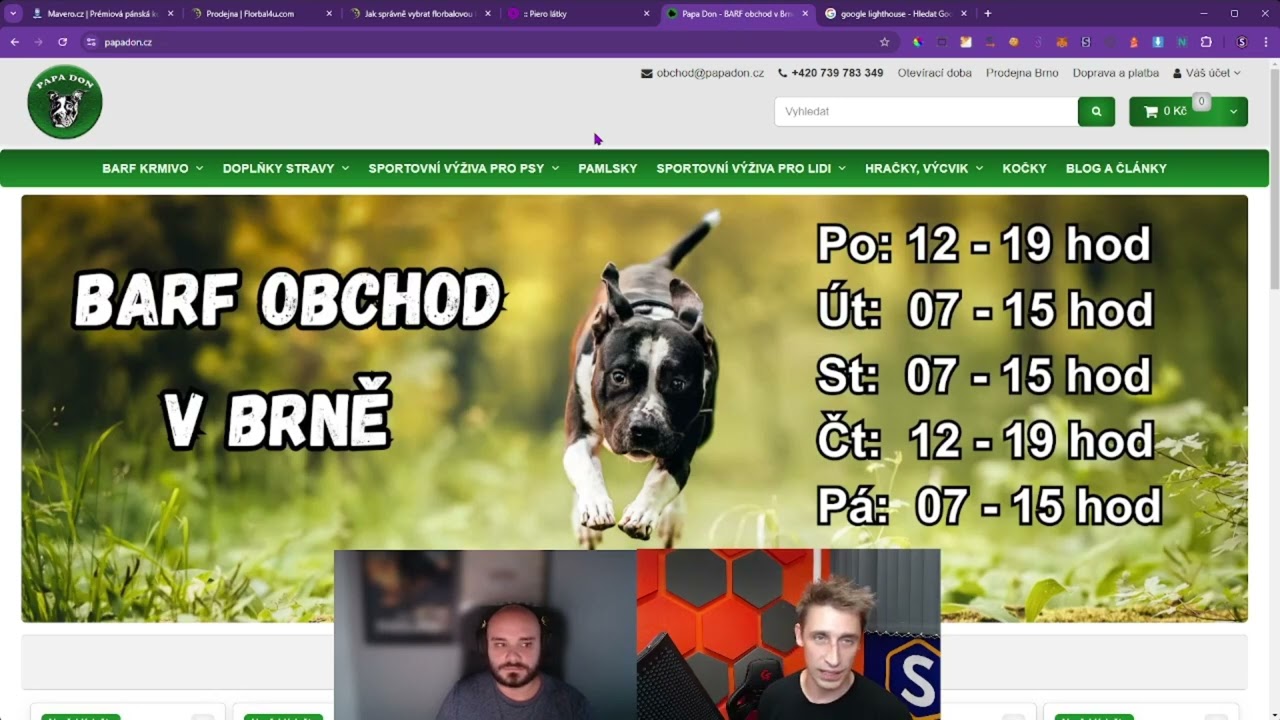Open the Doprava a platba link
The height and width of the screenshot is (720, 1280).
coord(1115,73)
